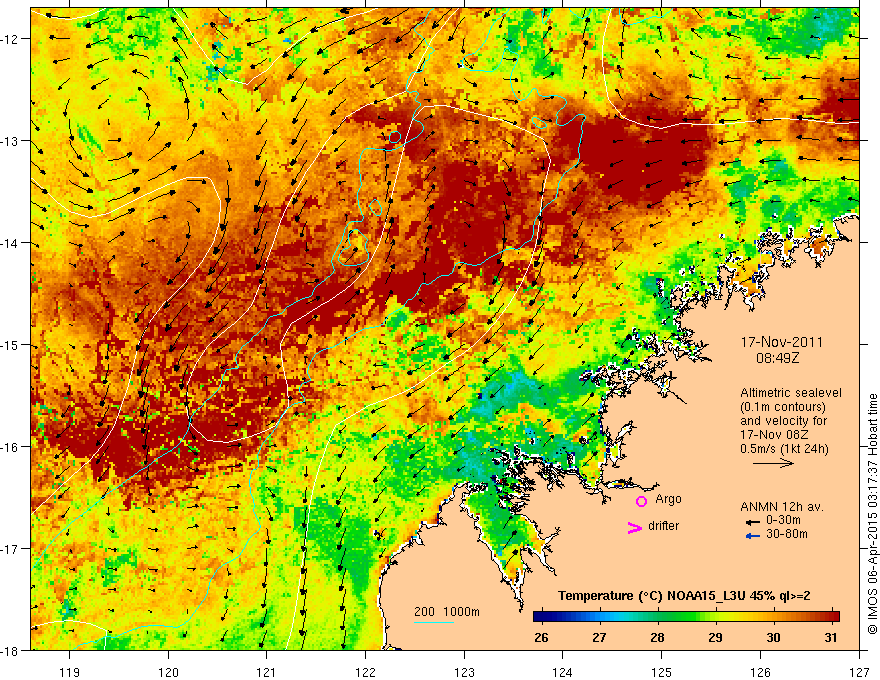Click the magenta drifter arrowhead legend symbol

pyautogui.click(x=634, y=527)
